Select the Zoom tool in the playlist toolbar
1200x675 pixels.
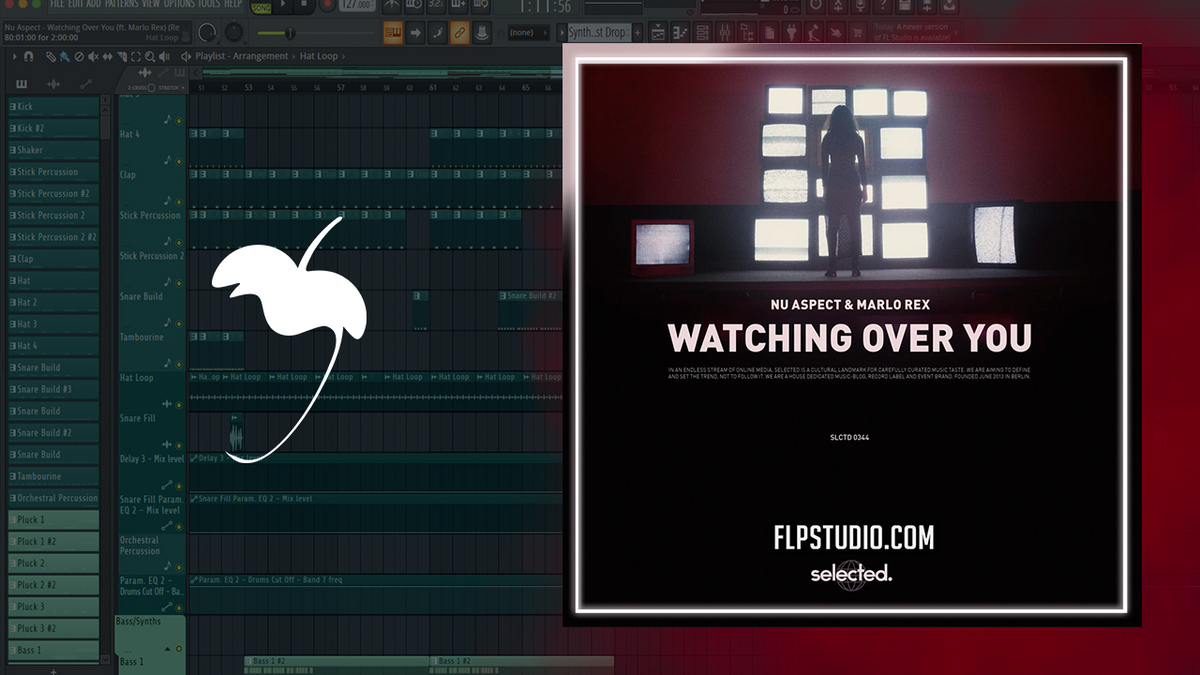click(150, 56)
